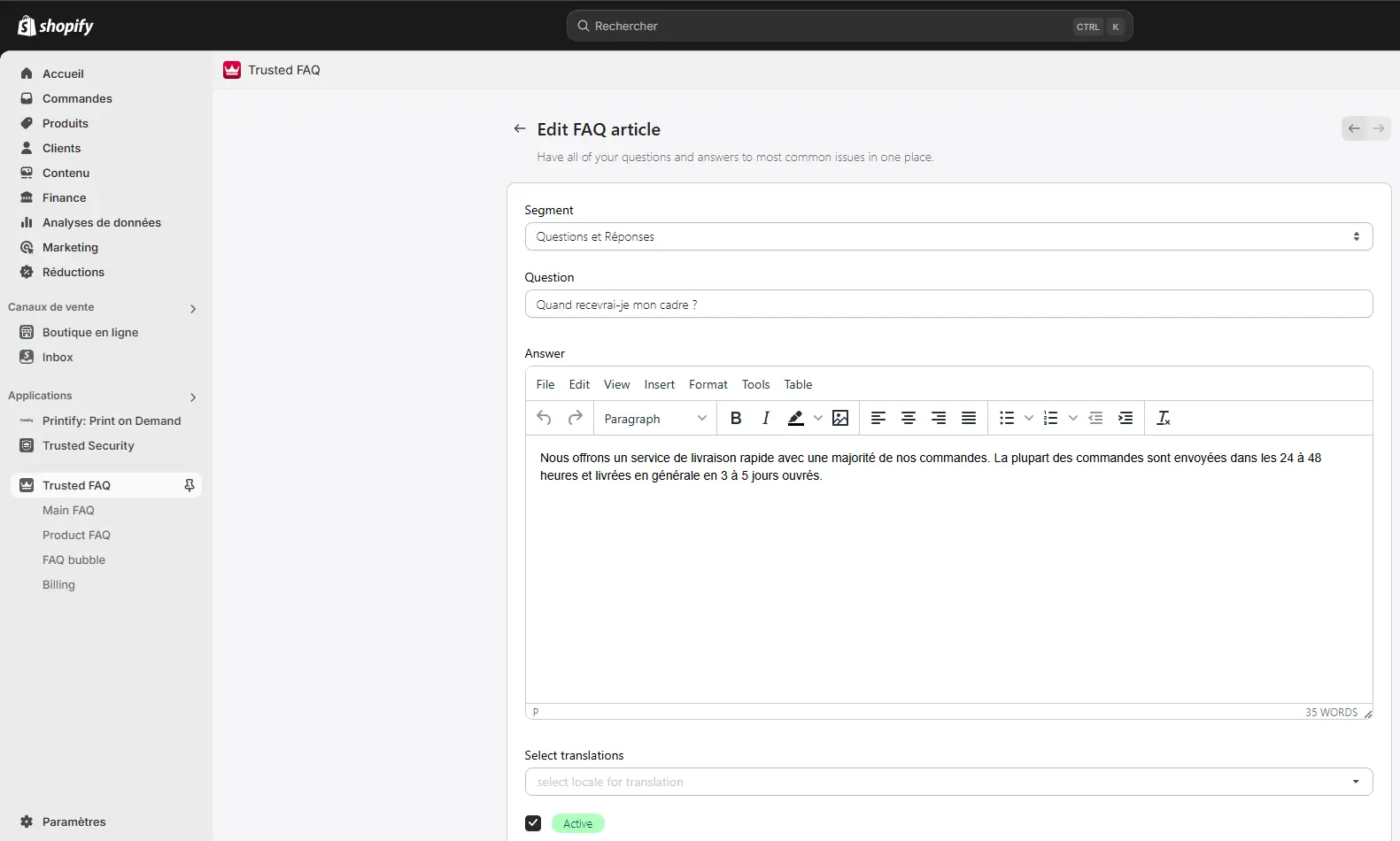Open Paramètres settings
The width and height of the screenshot is (1400, 841).
tap(73, 822)
